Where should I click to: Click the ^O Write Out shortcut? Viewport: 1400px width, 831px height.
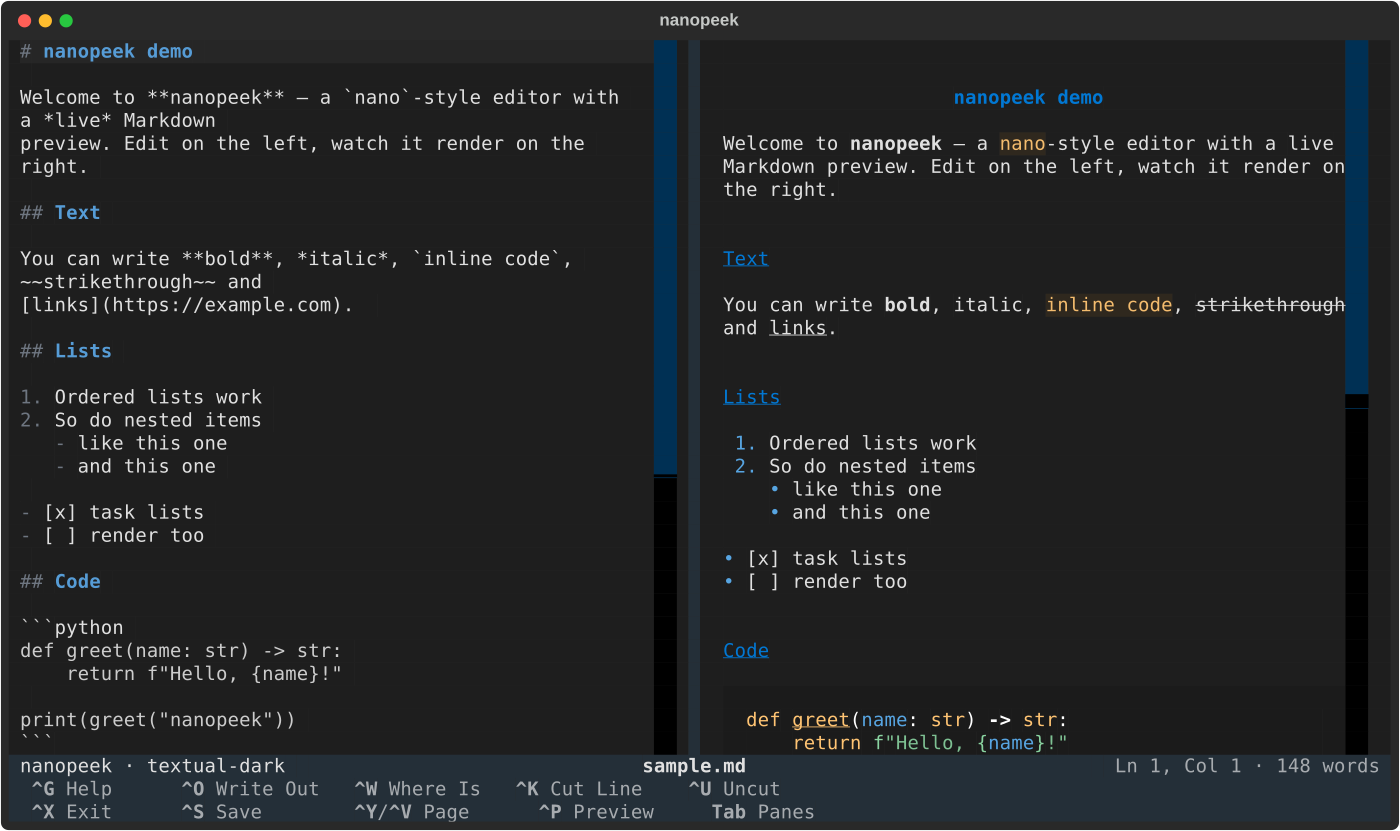(x=250, y=789)
